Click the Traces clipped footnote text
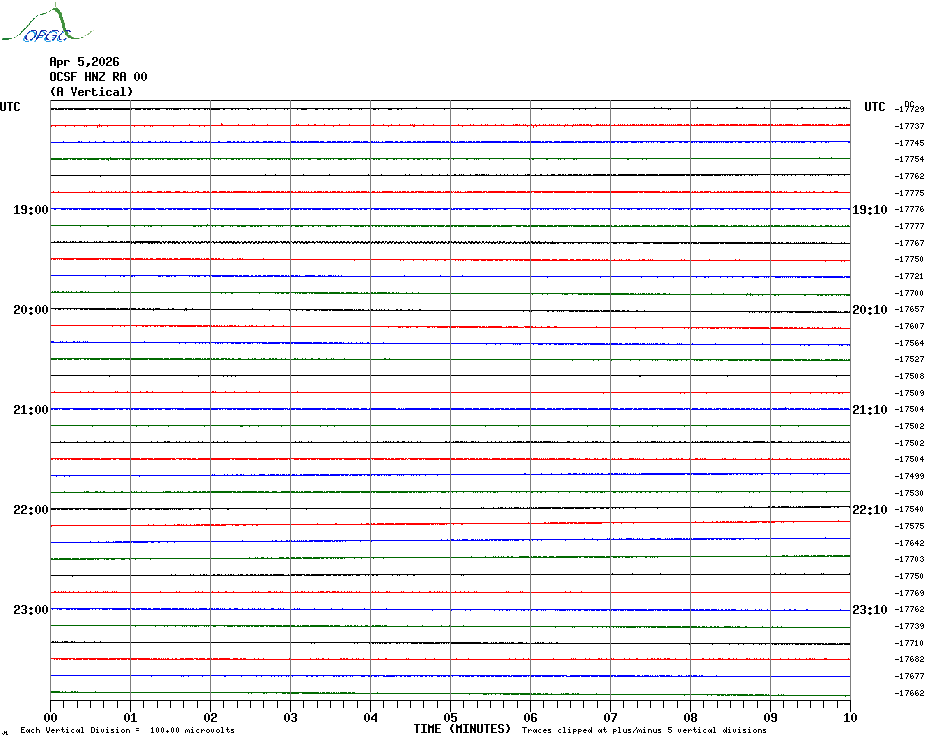The width and height of the screenshot is (930, 744). 644,731
